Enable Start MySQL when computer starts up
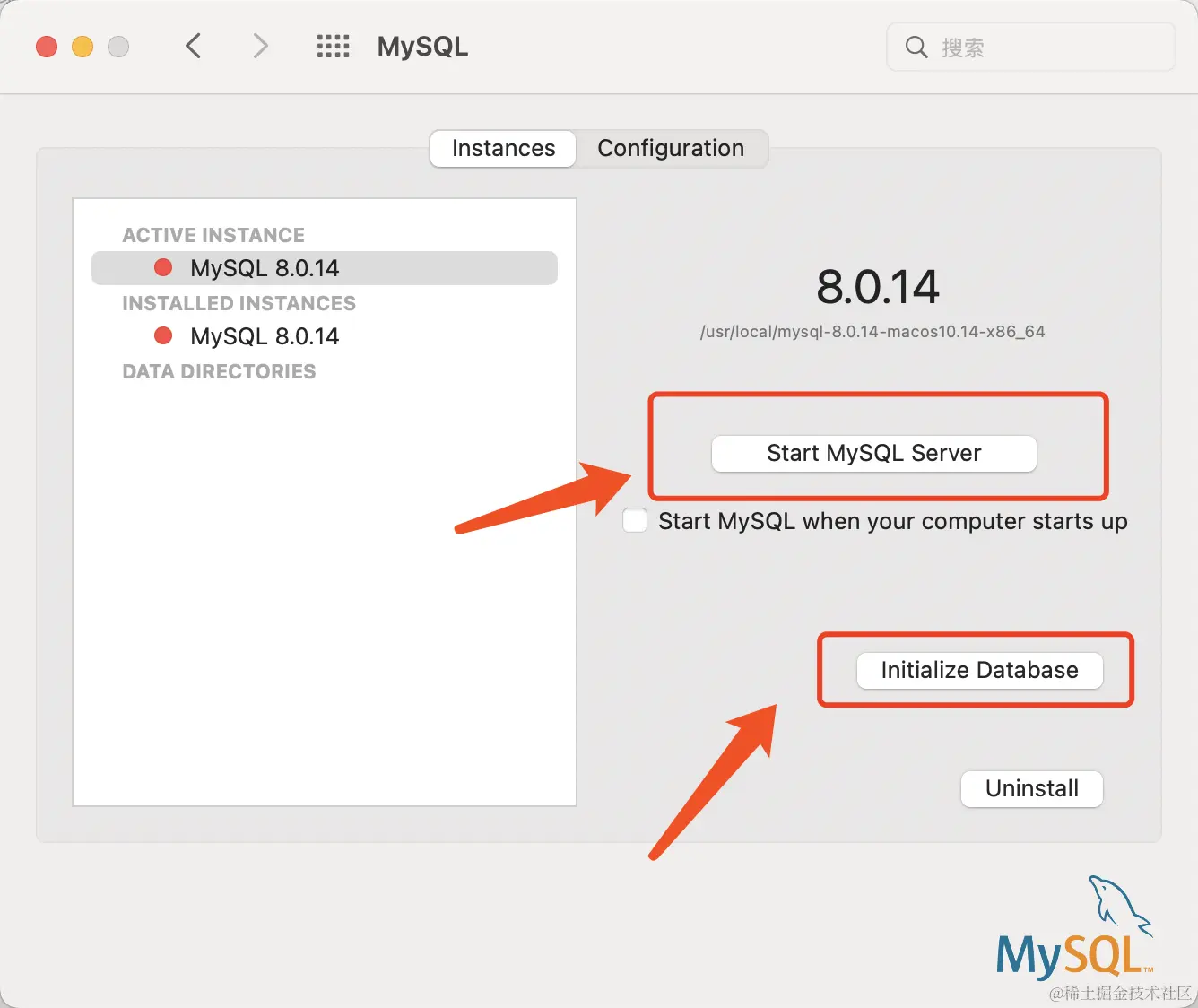 coord(635,521)
